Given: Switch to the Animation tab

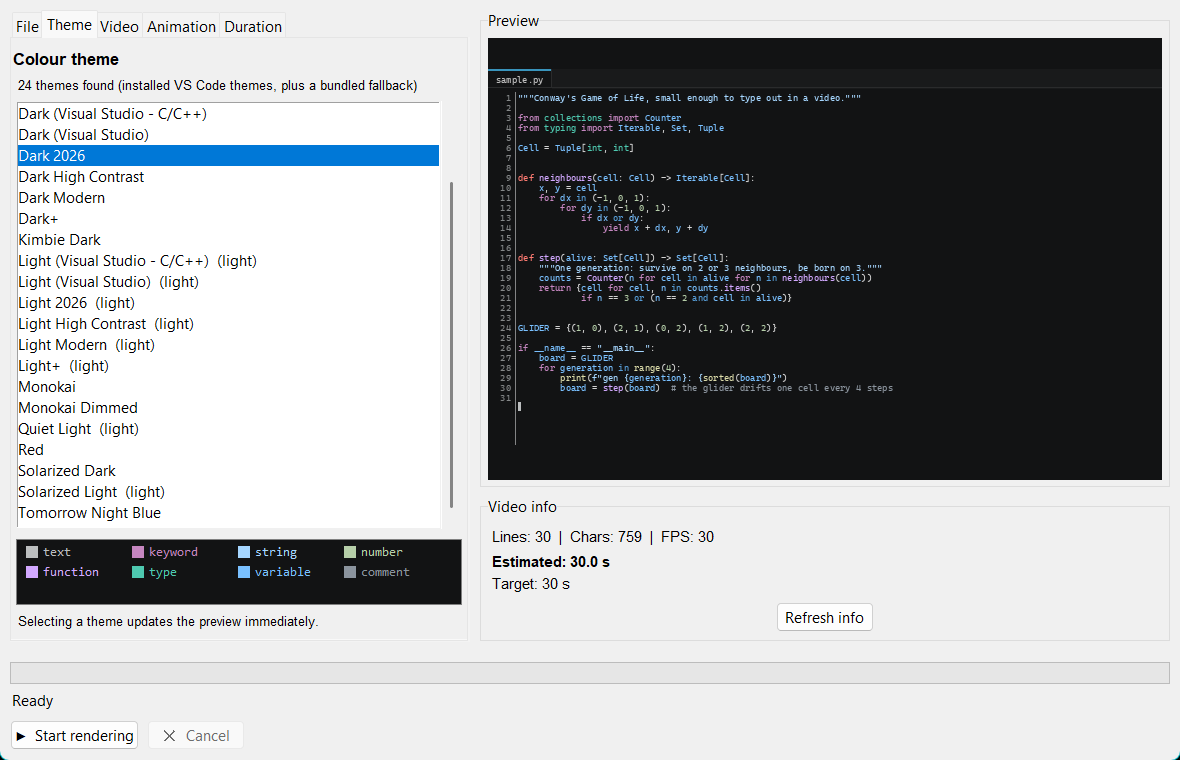Looking at the screenshot, I should tap(181, 26).
